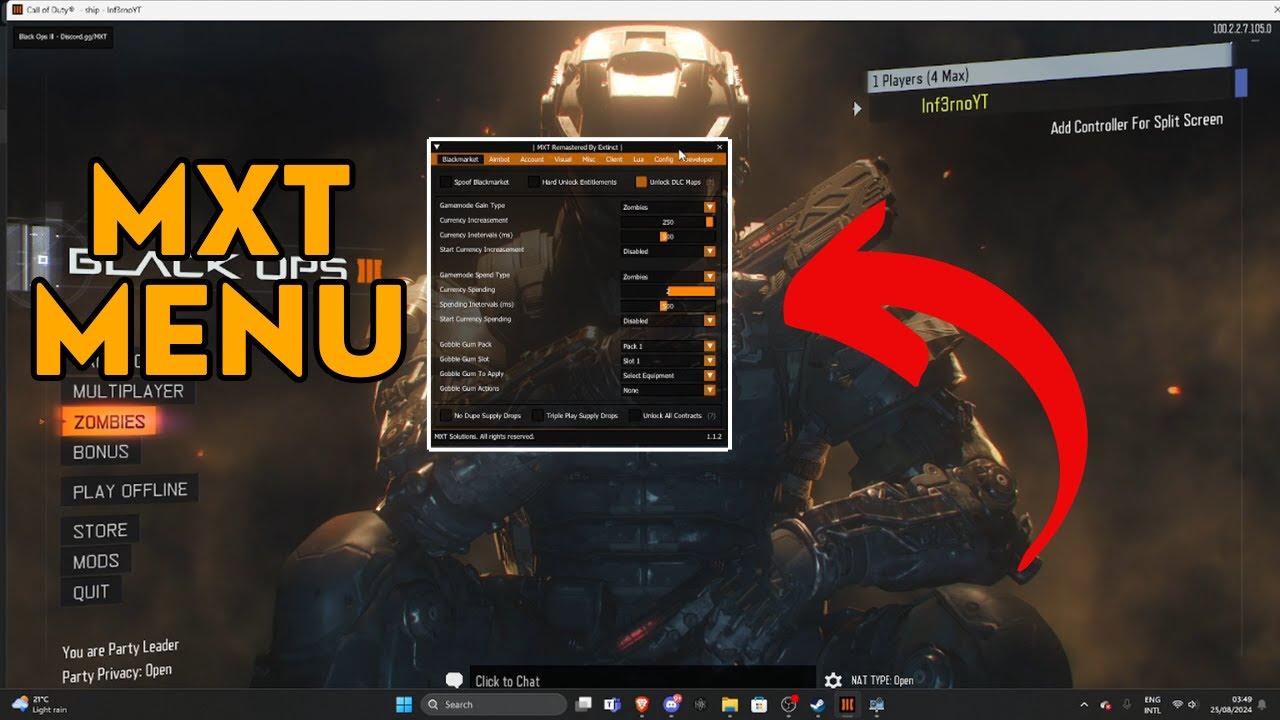Expand the Gobble Gum Pack dropdown

[709, 346]
